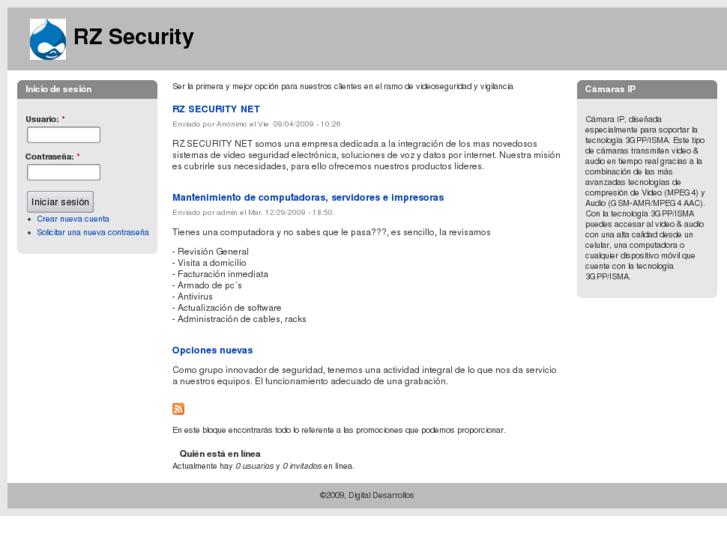Select Solicitar una nueva contraseña link

[x=93, y=232]
